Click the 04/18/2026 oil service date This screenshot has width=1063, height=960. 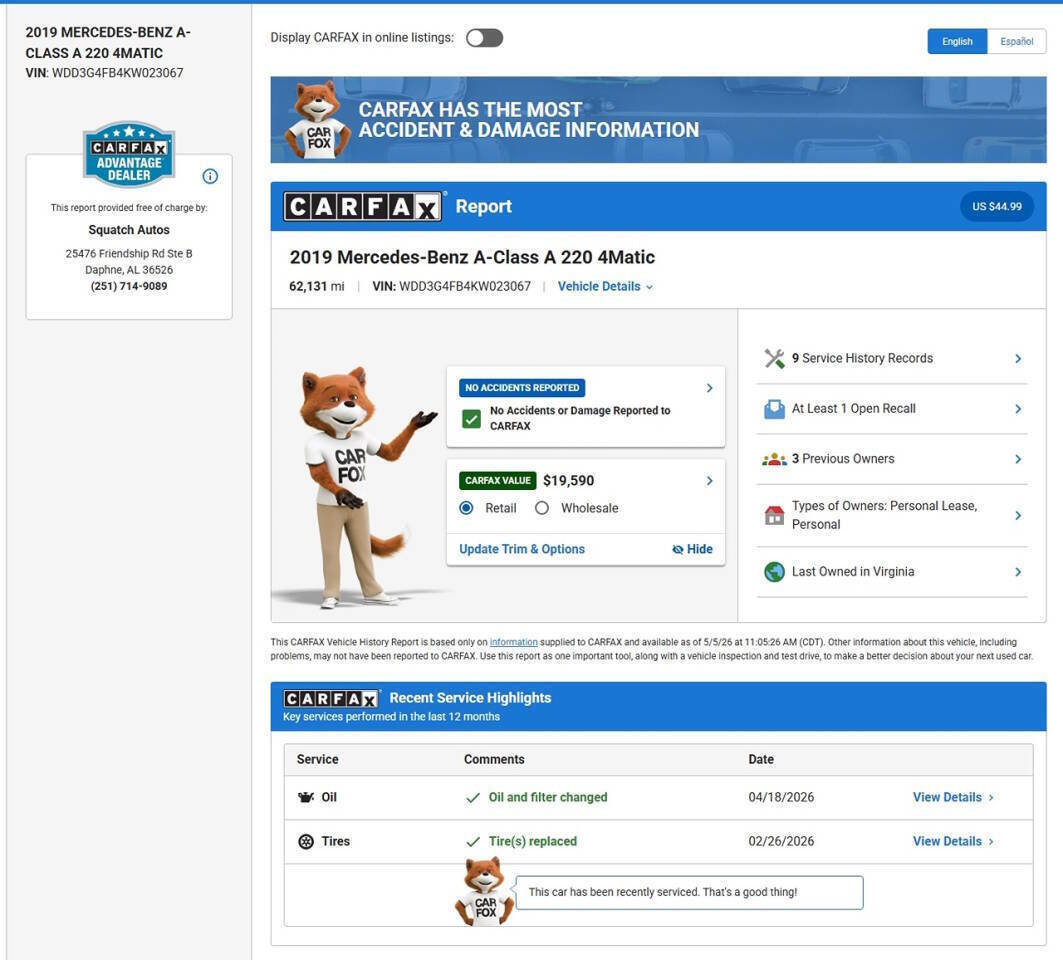tap(781, 797)
